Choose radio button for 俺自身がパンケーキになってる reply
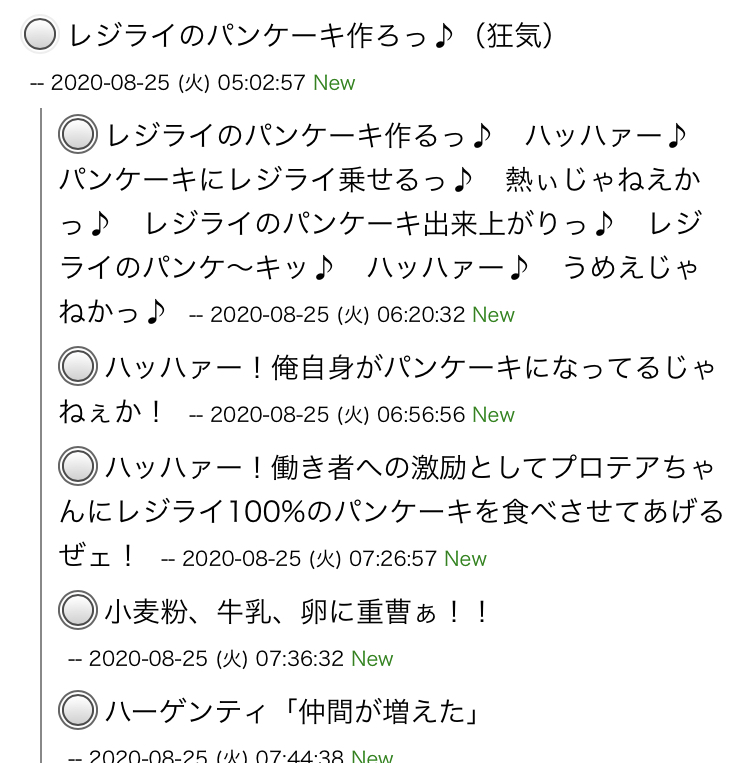The height and width of the screenshot is (763, 750). point(78,367)
